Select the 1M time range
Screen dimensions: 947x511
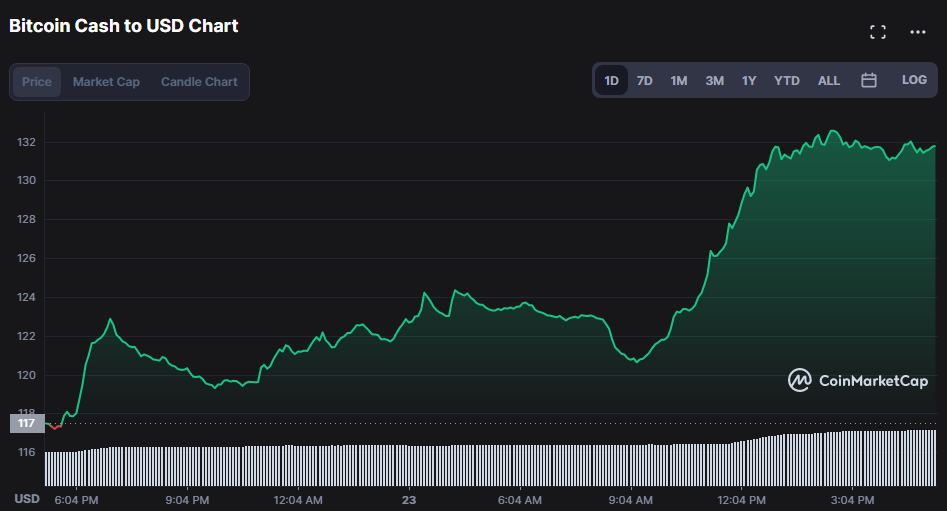pos(679,80)
